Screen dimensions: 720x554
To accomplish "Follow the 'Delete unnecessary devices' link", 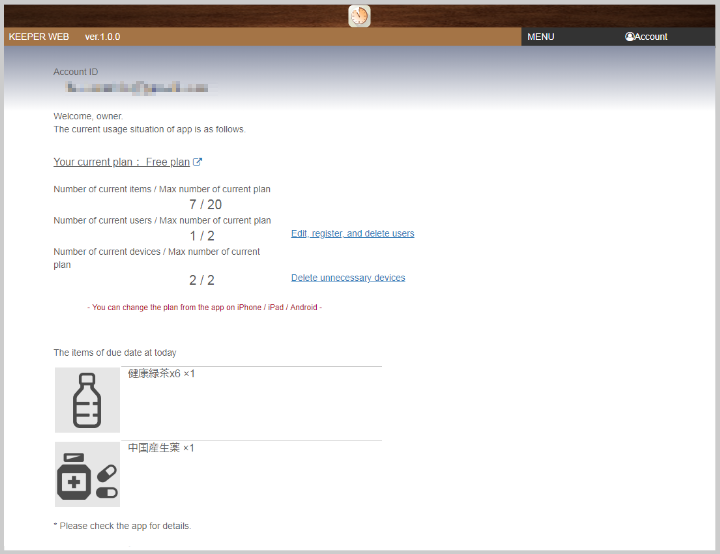I will pos(348,277).
